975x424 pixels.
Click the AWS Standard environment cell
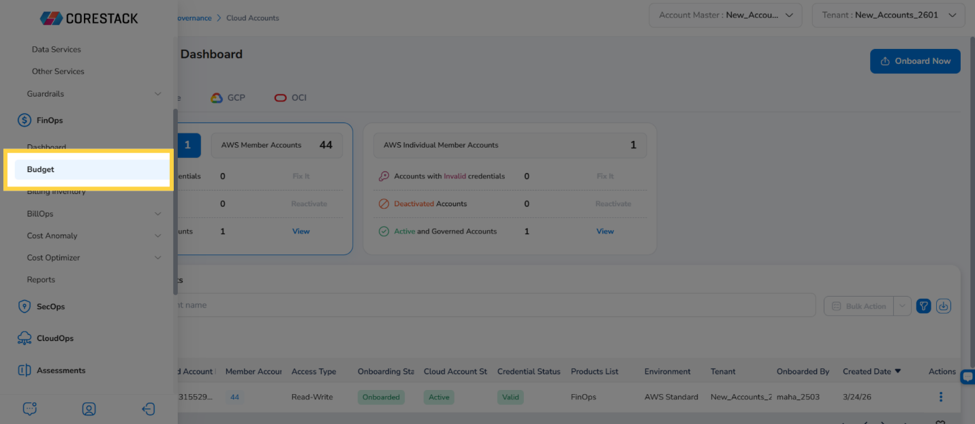click(x=671, y=397)
